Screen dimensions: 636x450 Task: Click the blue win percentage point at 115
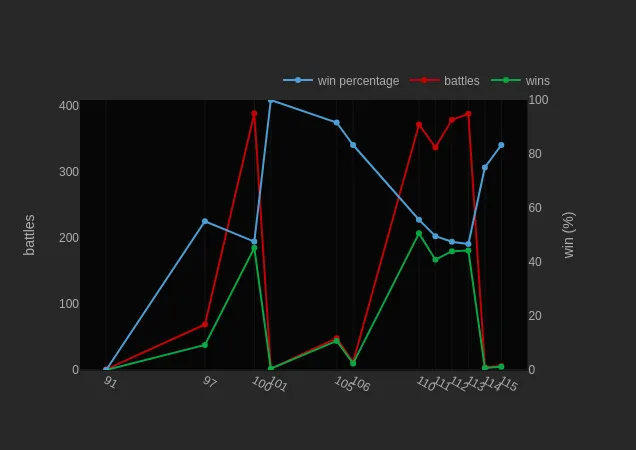coord(501,145)
